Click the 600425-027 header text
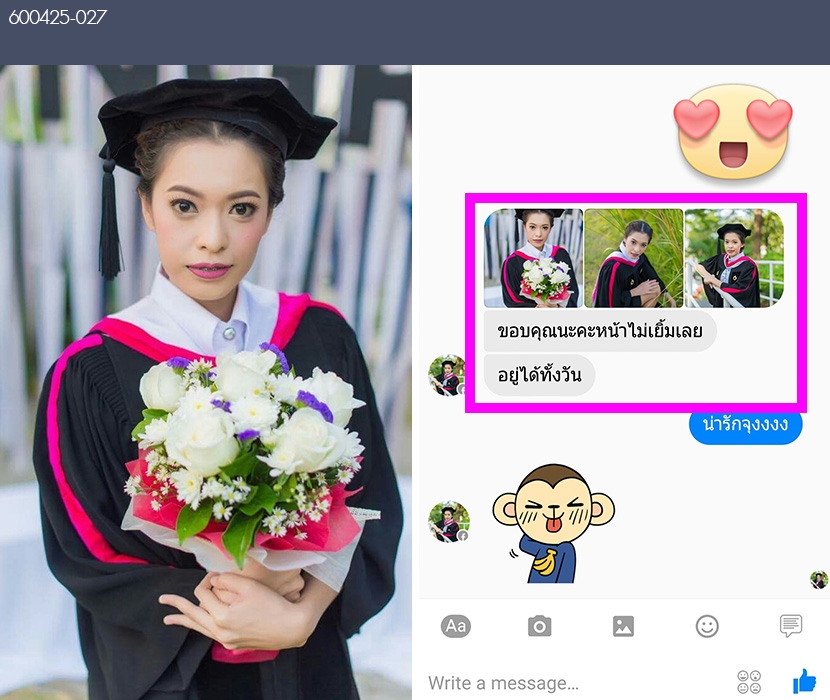The image size is (830, 700). [x=57, y=17]
